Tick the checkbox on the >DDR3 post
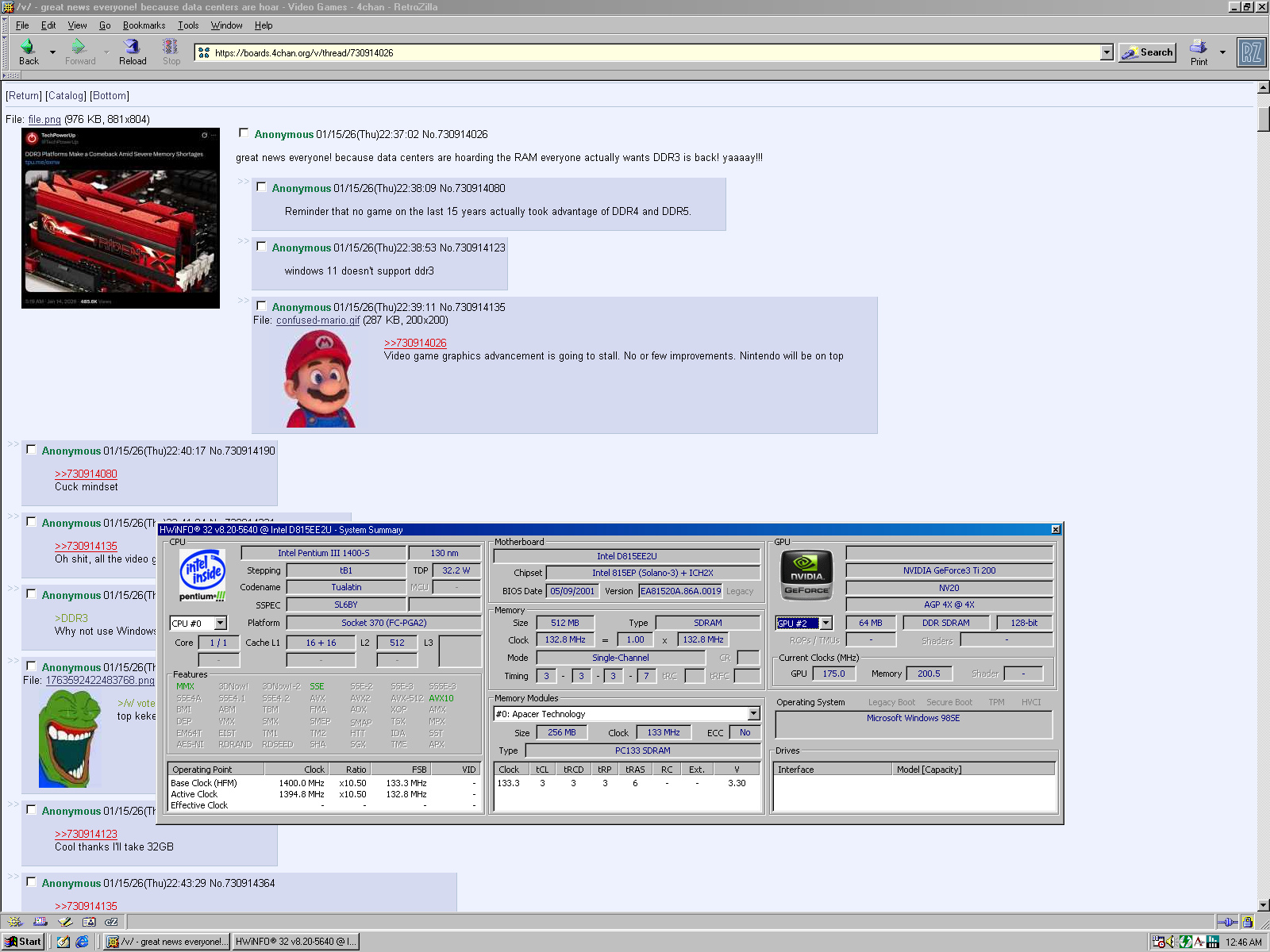Viewport: 1270px width, 952px height. click(31, 594)
